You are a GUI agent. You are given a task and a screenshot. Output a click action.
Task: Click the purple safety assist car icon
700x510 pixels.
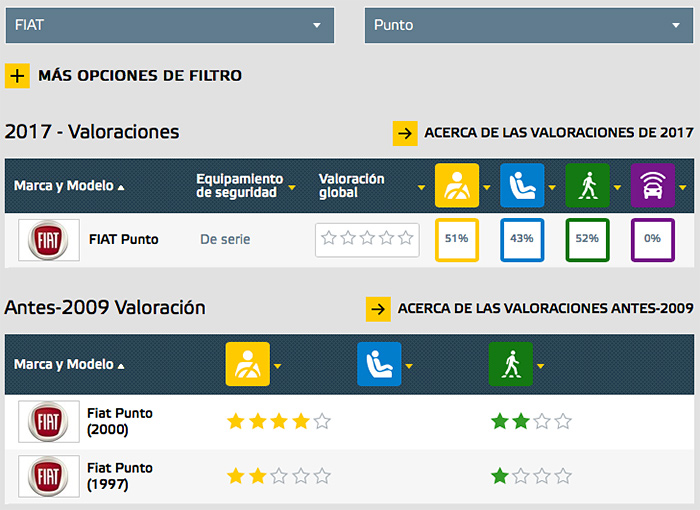(652, 186)
